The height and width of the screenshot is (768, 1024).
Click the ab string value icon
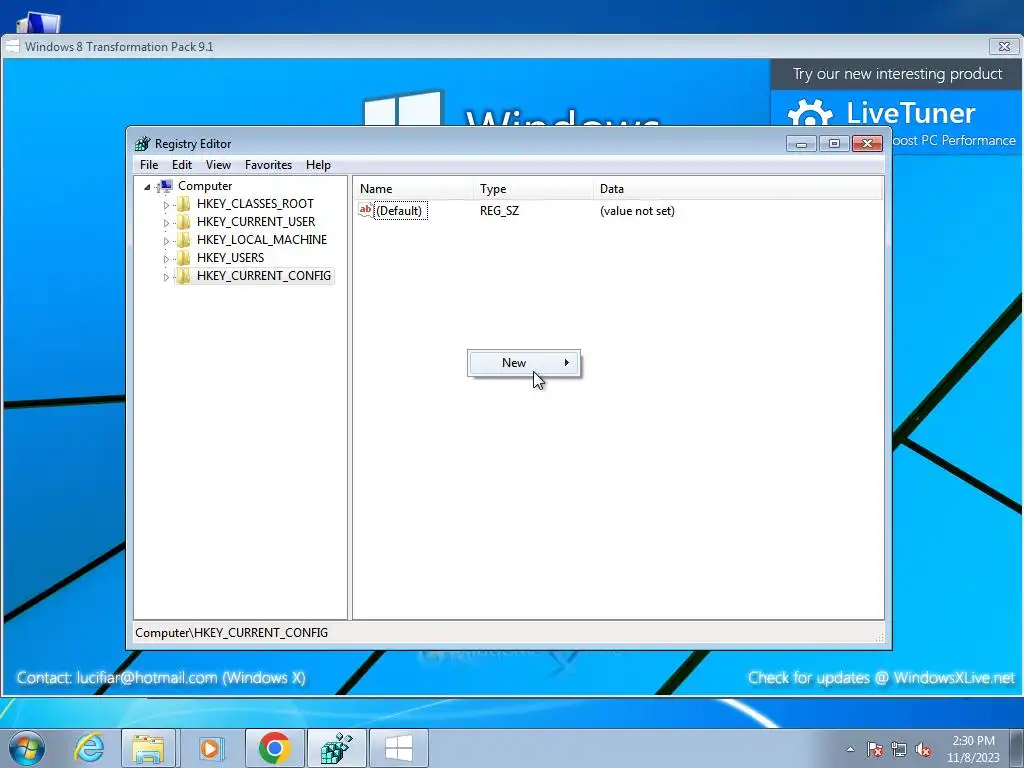(x=366, y=210)
